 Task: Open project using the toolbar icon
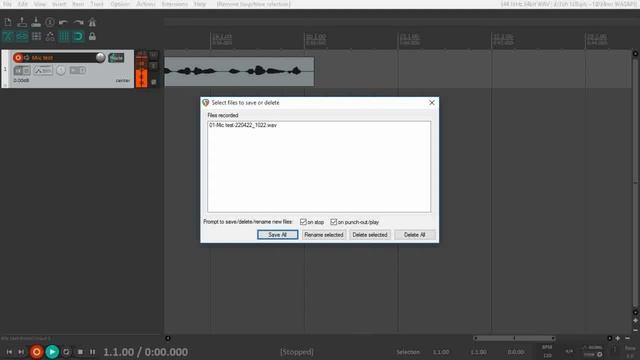[x=22, y=22]
